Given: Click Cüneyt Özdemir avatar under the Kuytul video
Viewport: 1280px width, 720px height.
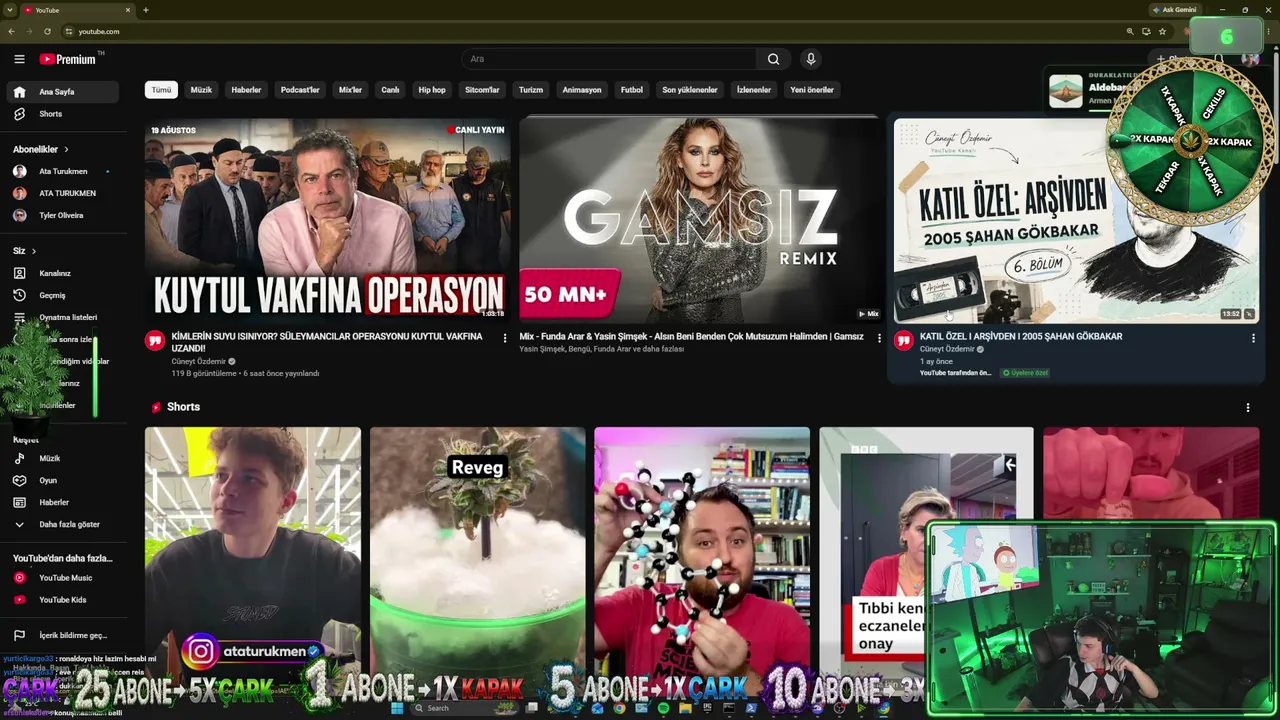Looking at the screenshot, I should [155, 341].
